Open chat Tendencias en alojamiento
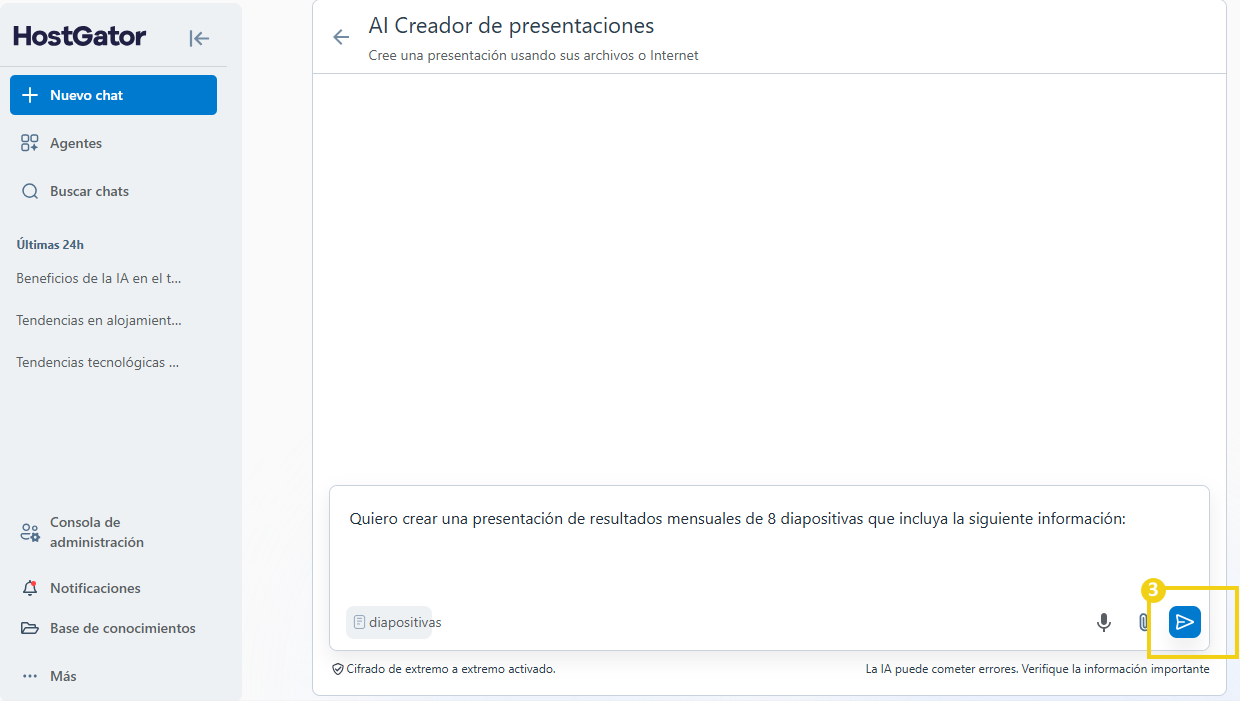 (x=99, y=320)
